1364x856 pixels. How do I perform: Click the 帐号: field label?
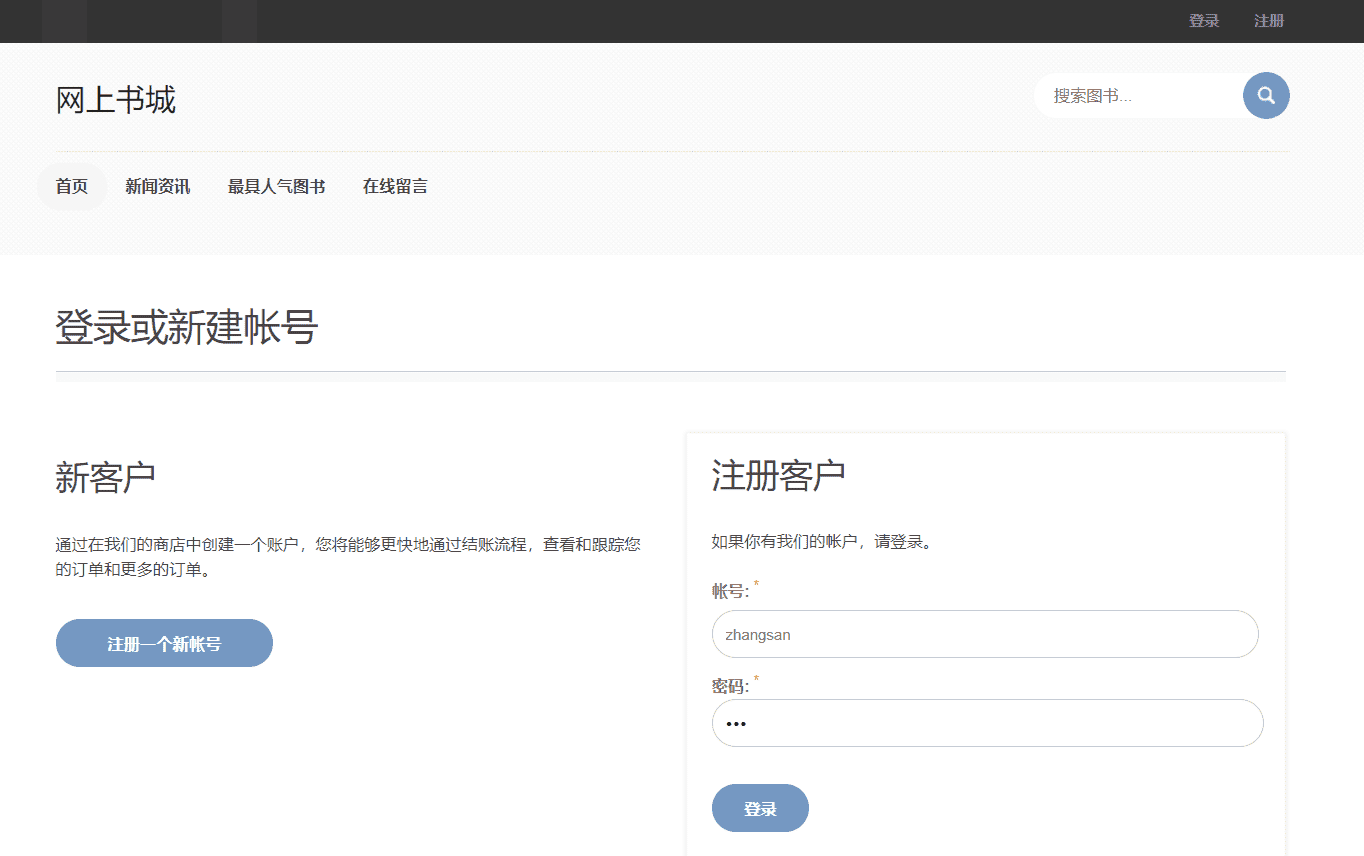pyautogui.click(x=731, y=591)
